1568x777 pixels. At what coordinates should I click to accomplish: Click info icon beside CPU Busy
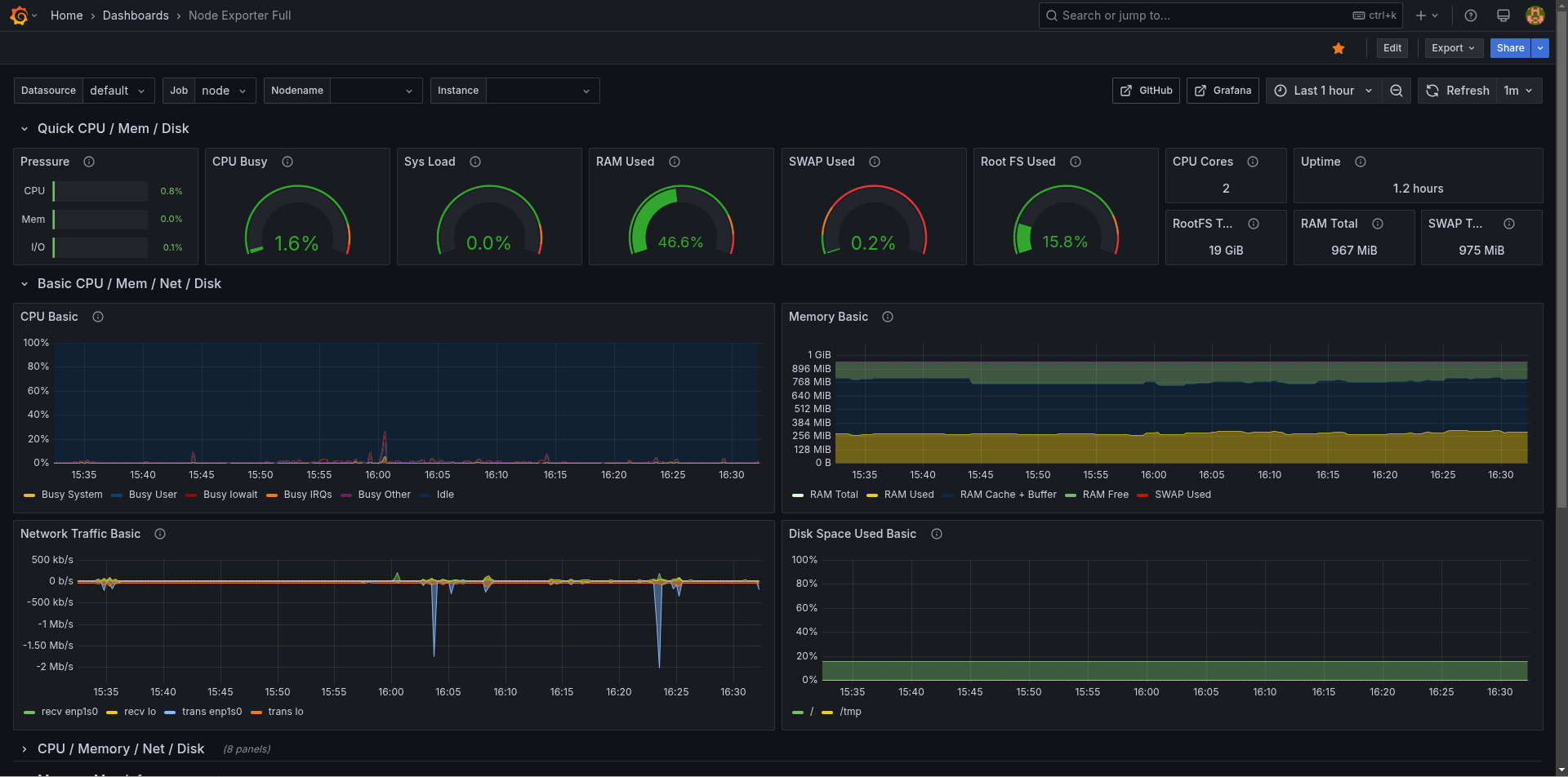pyautogui.click(x=287, y=162)
